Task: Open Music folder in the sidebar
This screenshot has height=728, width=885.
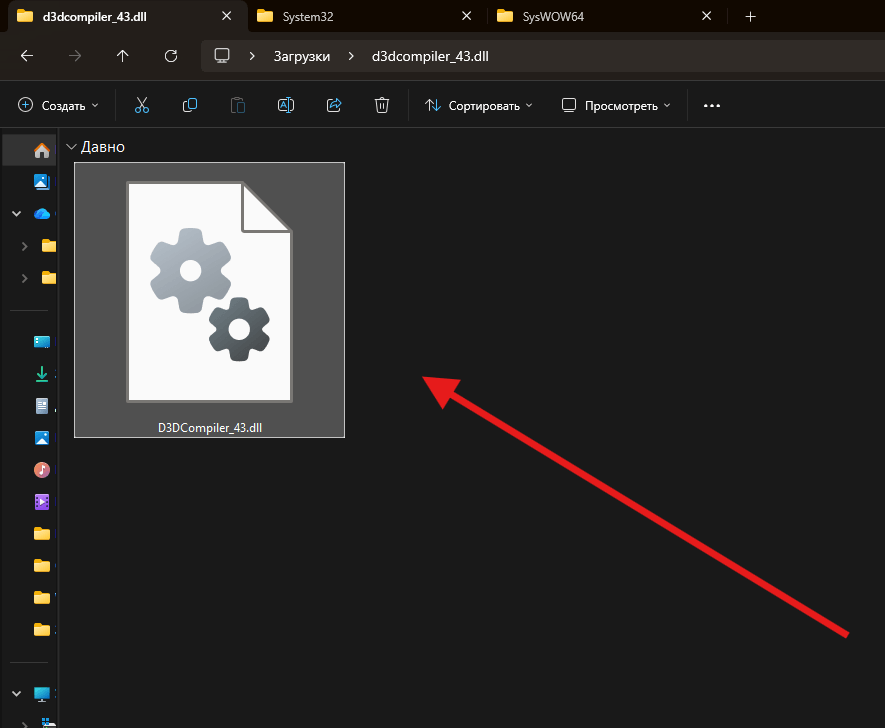Action: coord(42,470)
